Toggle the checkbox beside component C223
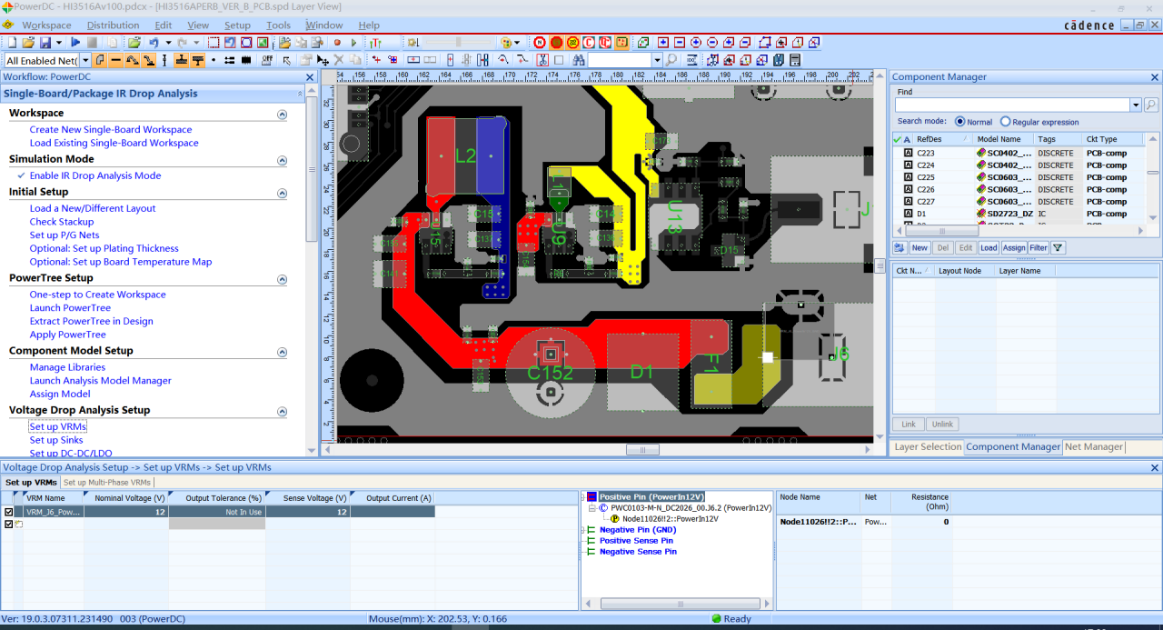The height and width of the screenshot is (630, 1164). click(908, 153)
